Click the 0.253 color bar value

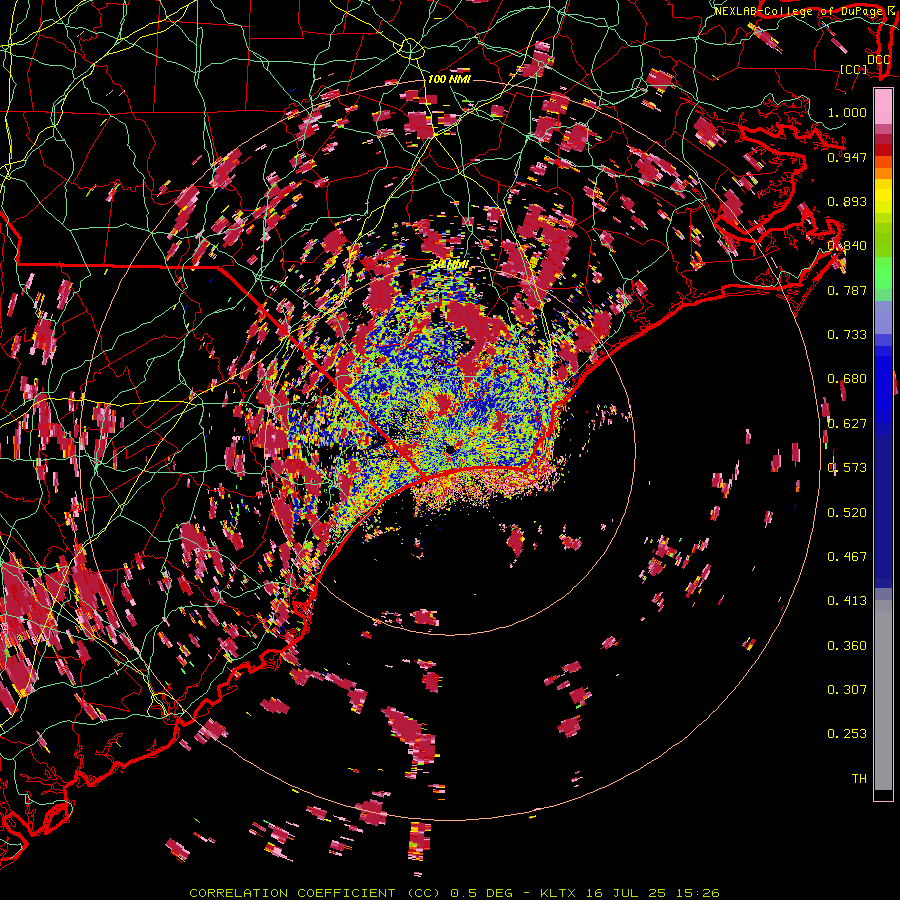pyautogui.click(x=847, y=734)
